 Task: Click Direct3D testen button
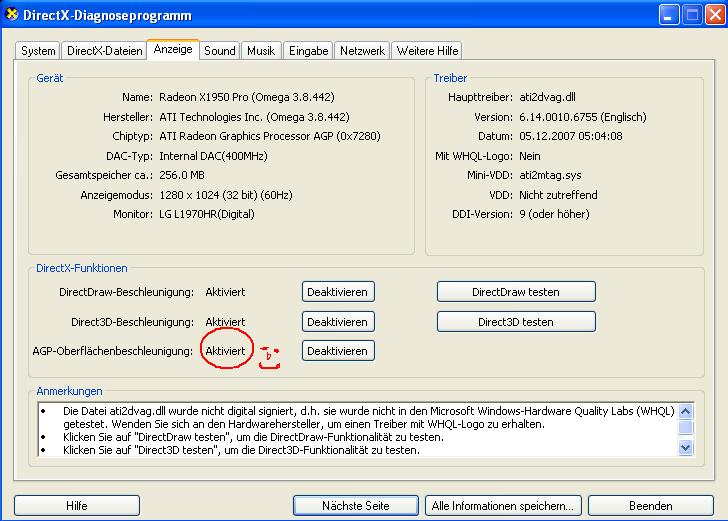click(x=516, y=322)
